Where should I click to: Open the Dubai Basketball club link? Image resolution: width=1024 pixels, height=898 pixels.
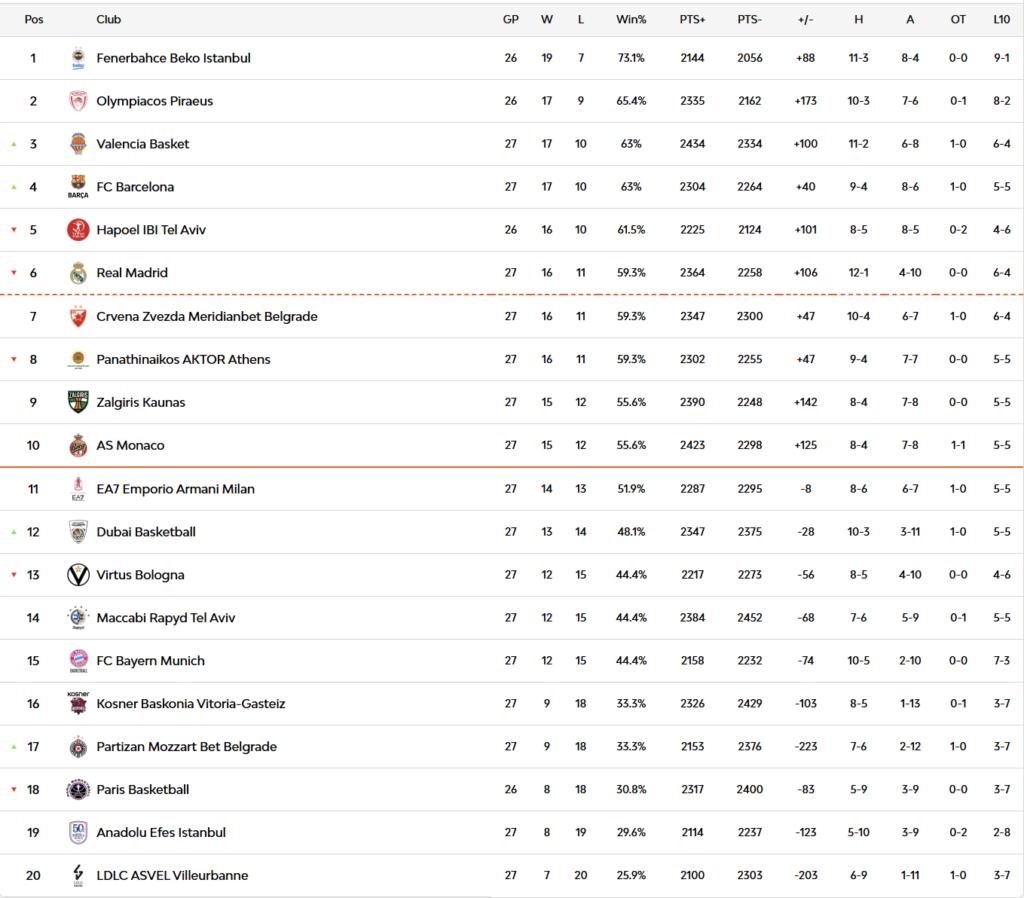[x=145, y=532]
